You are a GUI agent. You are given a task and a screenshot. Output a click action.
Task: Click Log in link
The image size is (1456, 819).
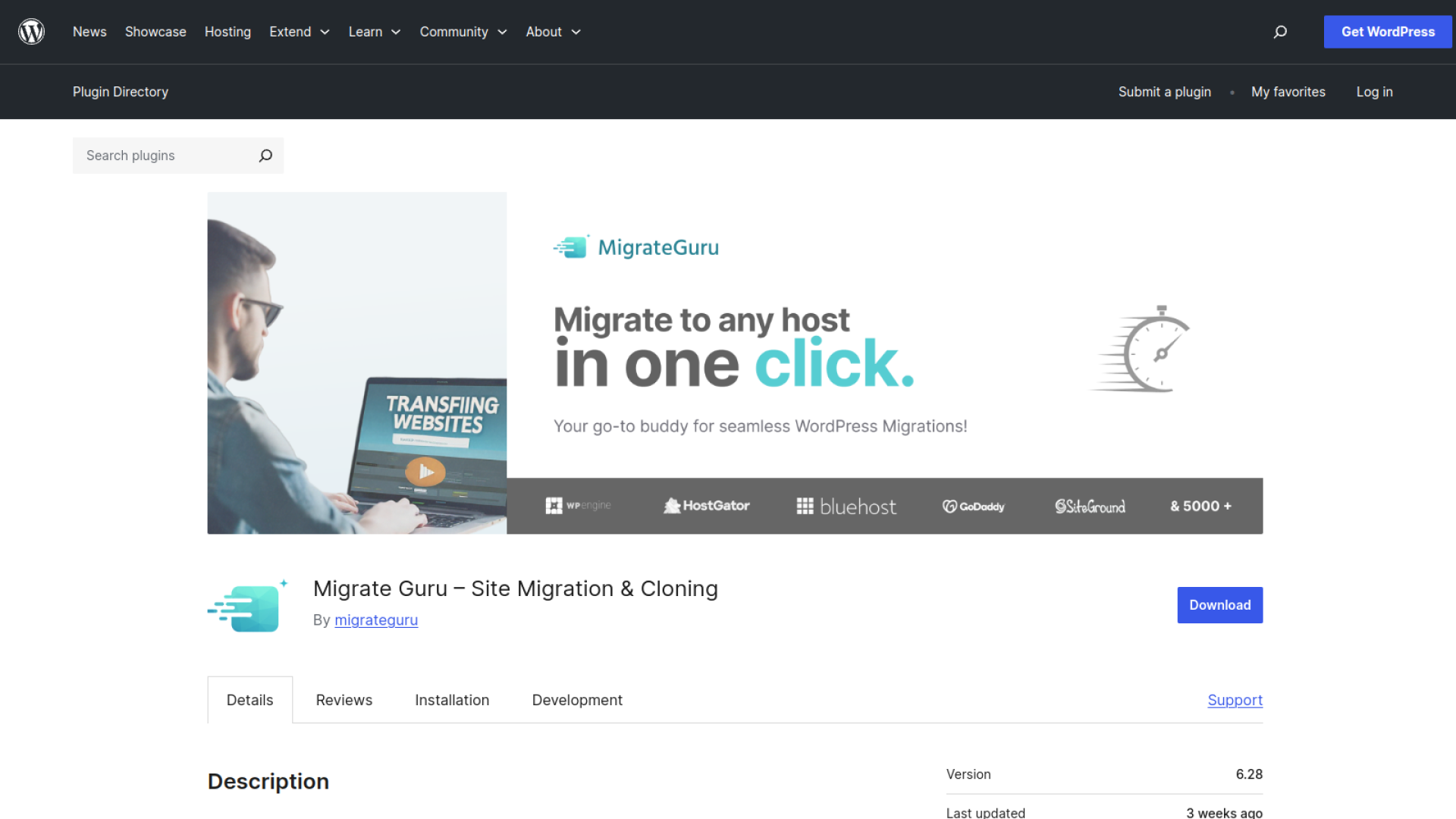(1374, 92)
